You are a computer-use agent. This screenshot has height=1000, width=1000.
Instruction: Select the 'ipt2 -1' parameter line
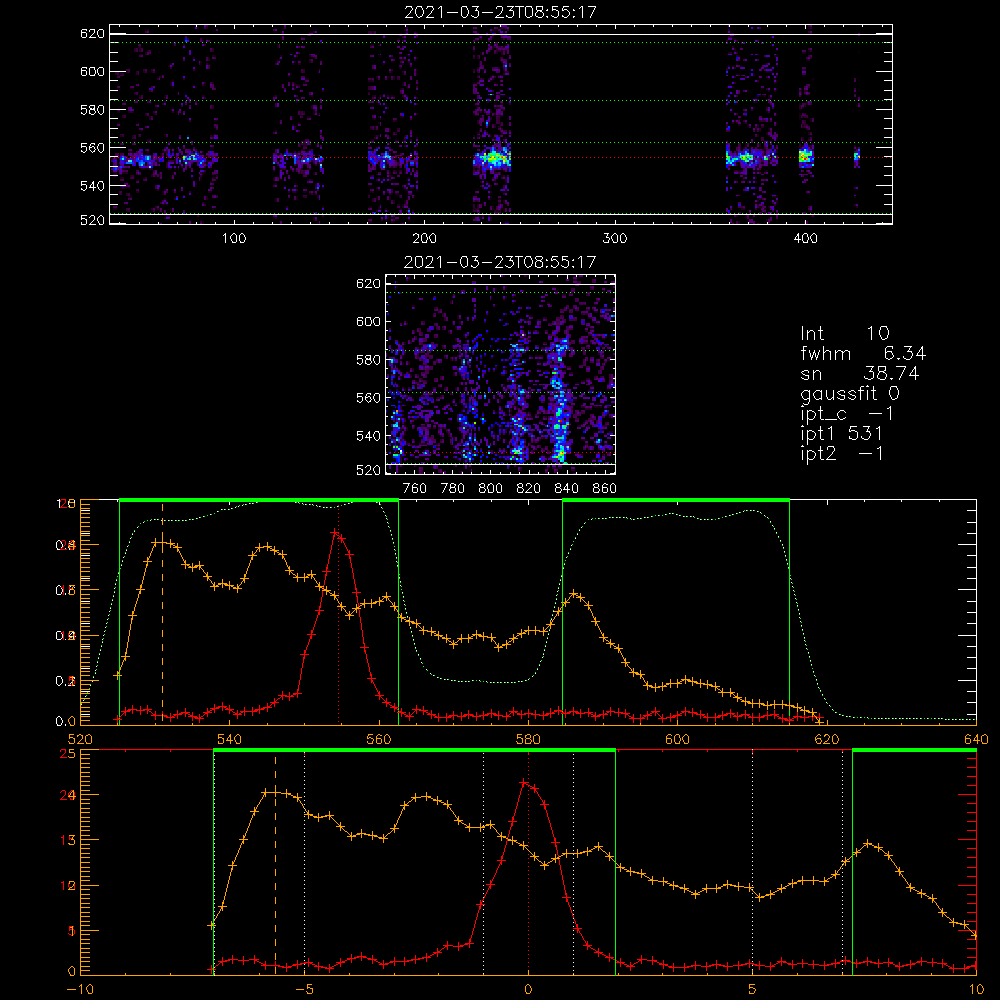point(841,453)
